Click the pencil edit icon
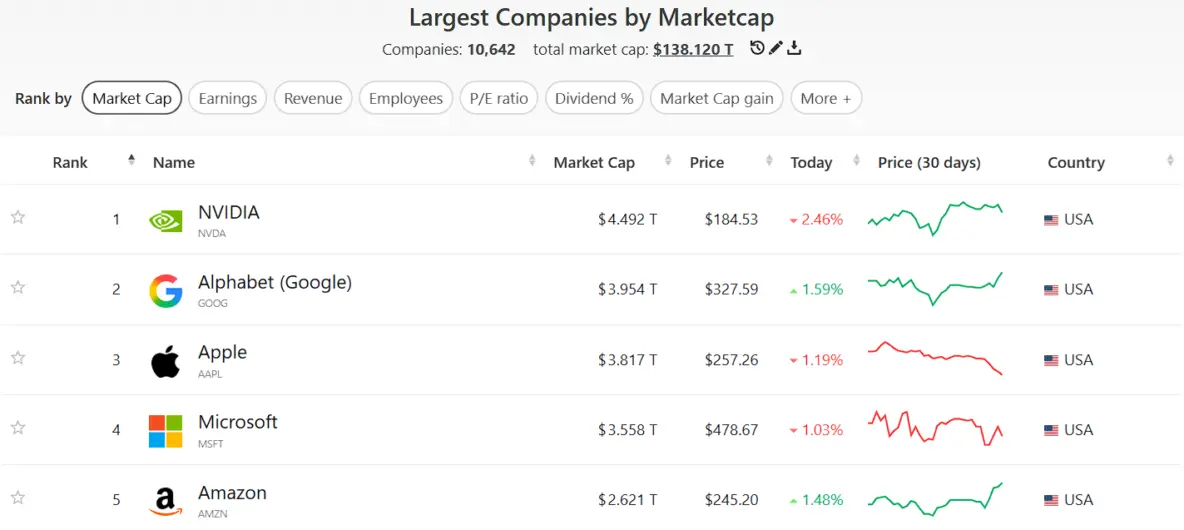1184x530 pixels. click(x=776, y=48)
